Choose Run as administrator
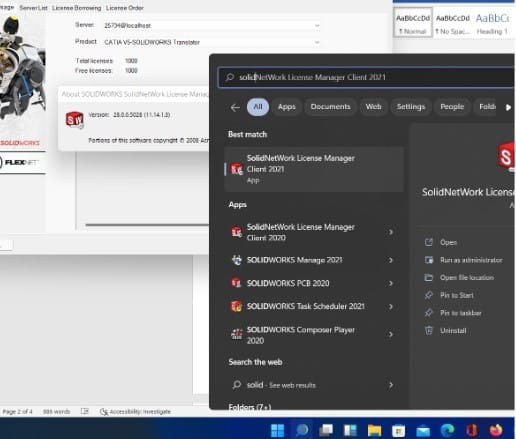 471,260
